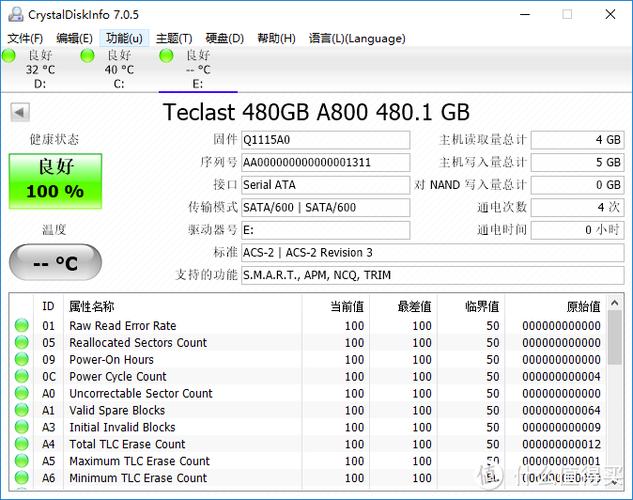Select drive C: status indicator at 40 °C
Screen dimensions: 633x500
(x=88, y=56)
